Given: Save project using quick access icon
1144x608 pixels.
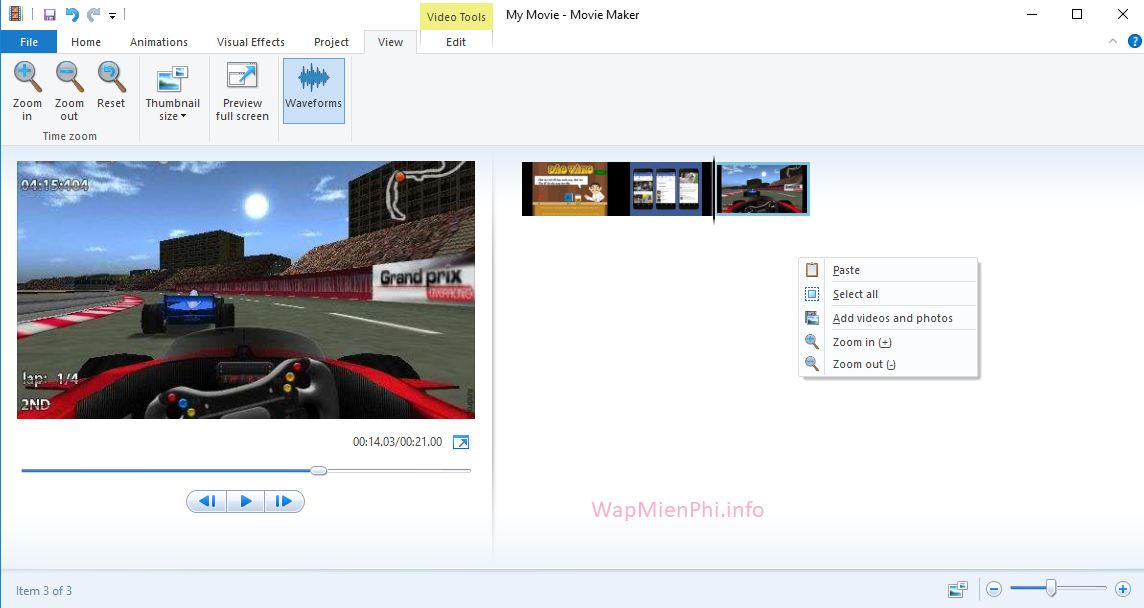Looking at the screenshot, I should click(50, 15).
